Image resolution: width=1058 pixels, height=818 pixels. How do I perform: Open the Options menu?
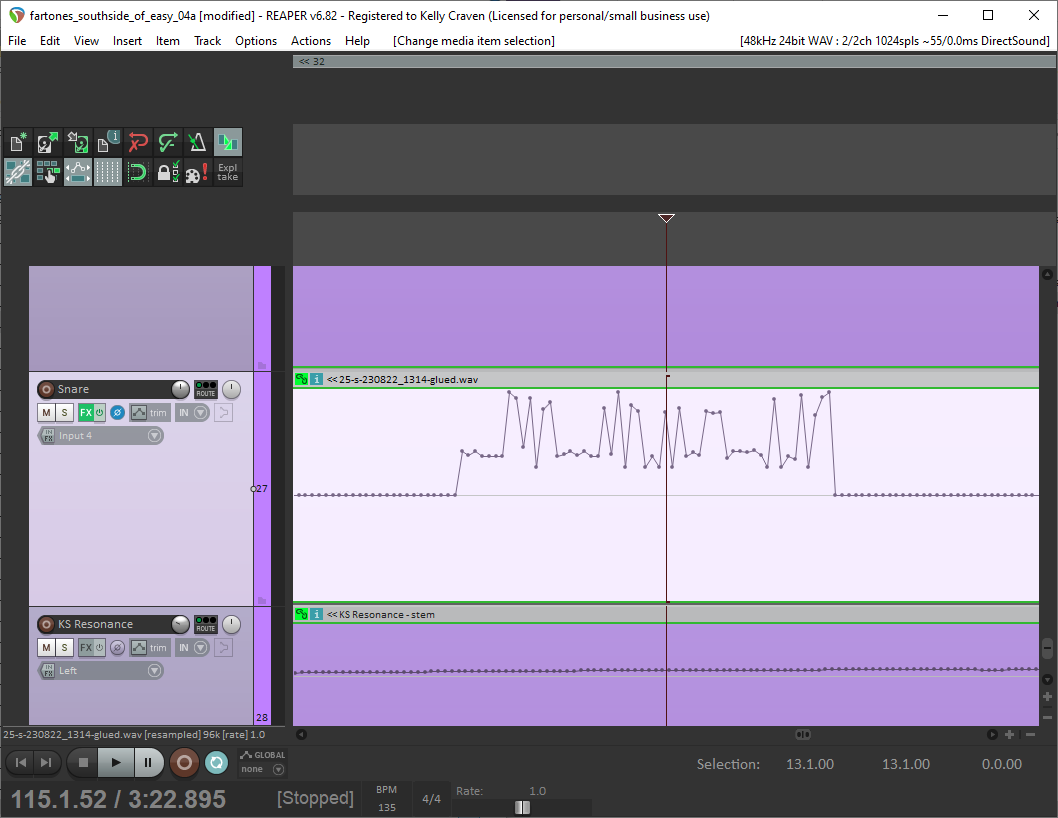pyautogui.click(x=256, y=41)
